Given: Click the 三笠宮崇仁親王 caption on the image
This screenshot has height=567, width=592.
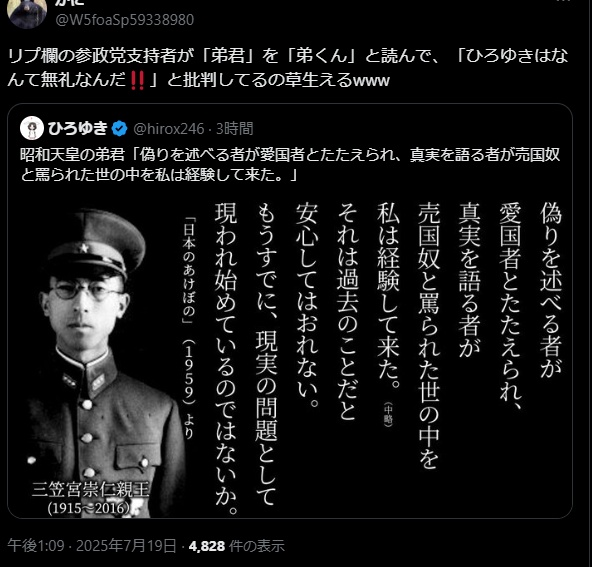Looking at the screenshot, I should click(91, 489).
